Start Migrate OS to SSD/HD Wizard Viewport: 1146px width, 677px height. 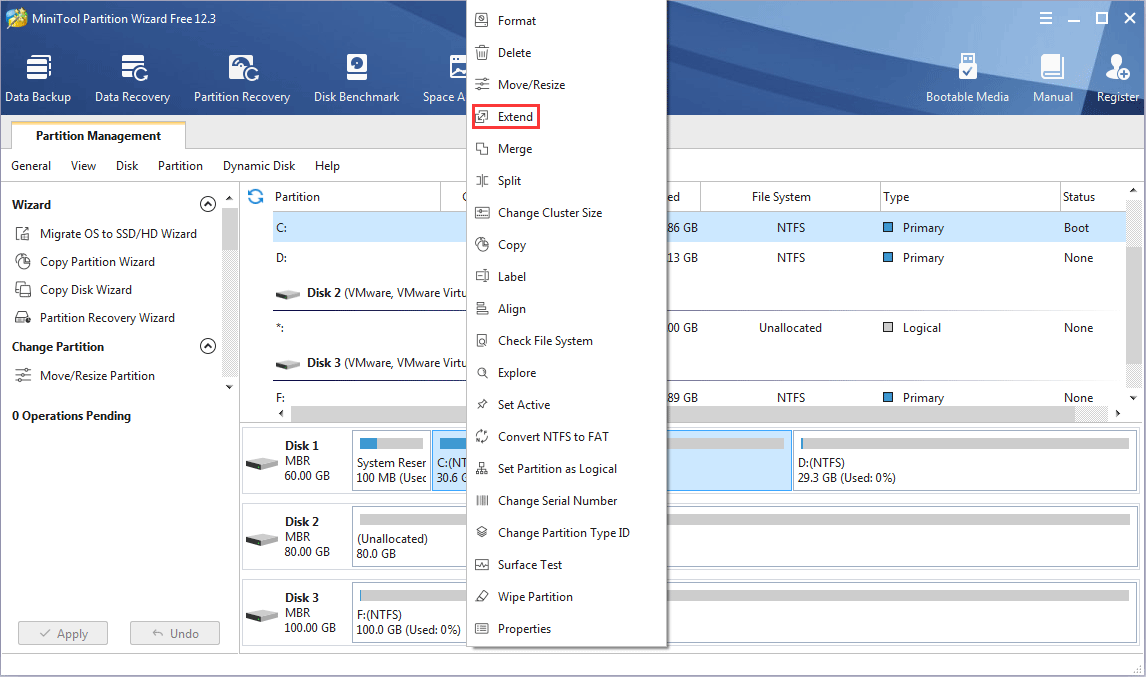(106, 234)
